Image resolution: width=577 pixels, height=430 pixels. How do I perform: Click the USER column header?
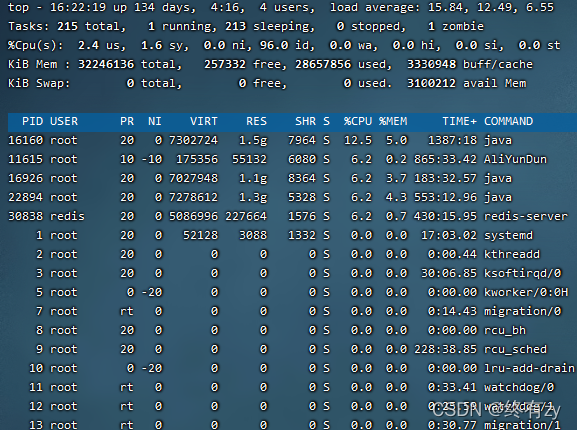click(64, 121)
